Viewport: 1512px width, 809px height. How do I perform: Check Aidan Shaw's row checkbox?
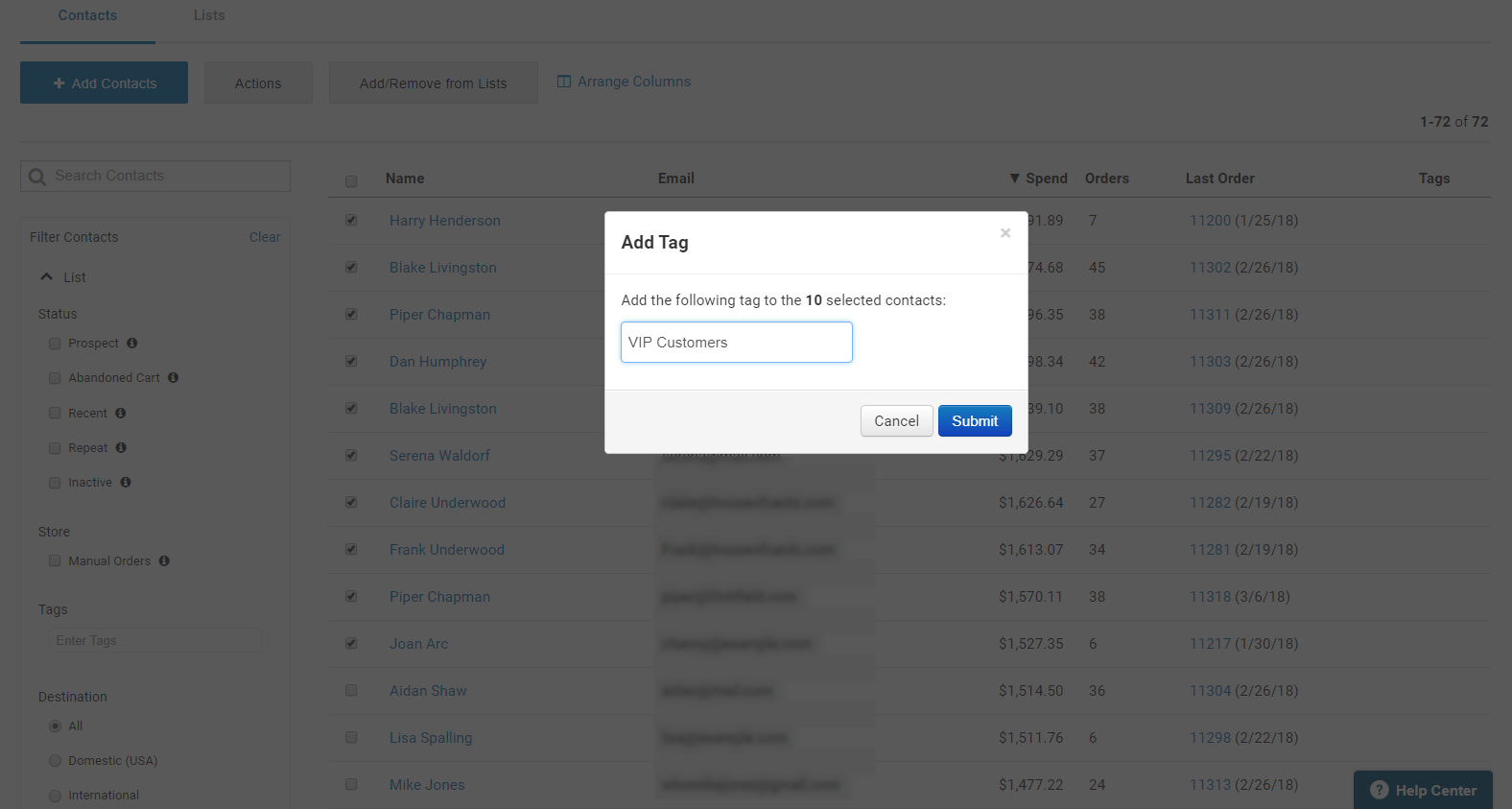point(351,690)
